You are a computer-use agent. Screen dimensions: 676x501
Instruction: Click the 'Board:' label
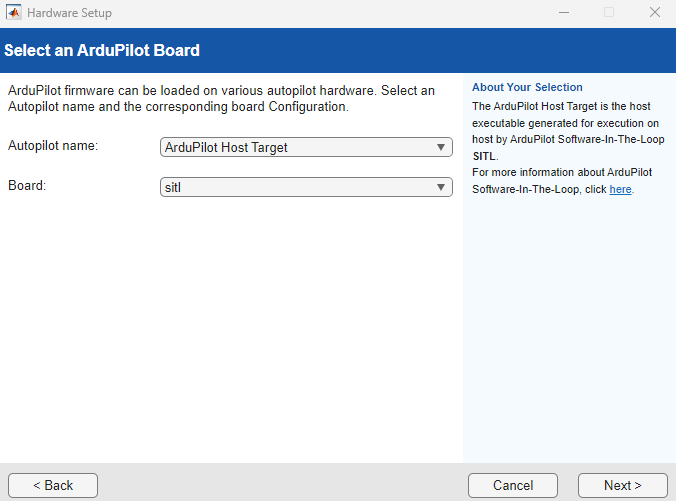[x=27, y=185]
